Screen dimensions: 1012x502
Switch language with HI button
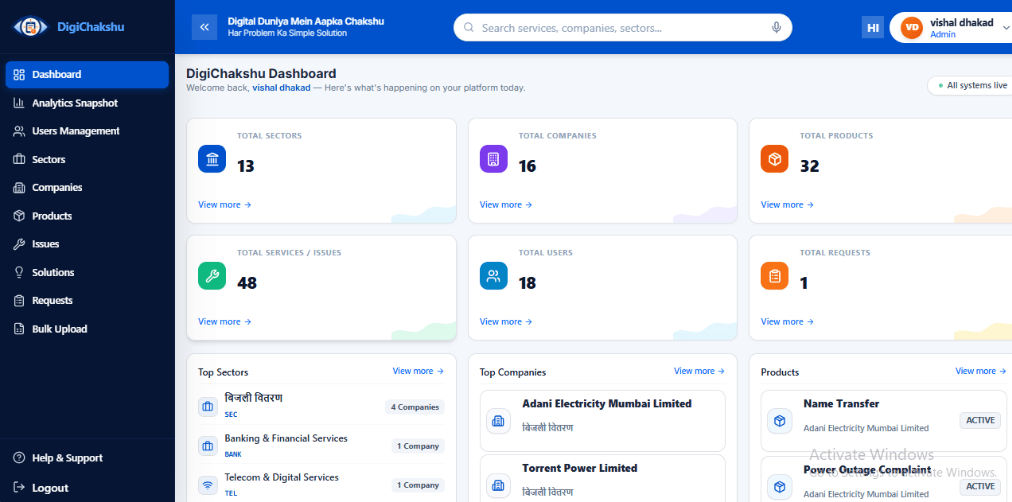coord(873,28)
